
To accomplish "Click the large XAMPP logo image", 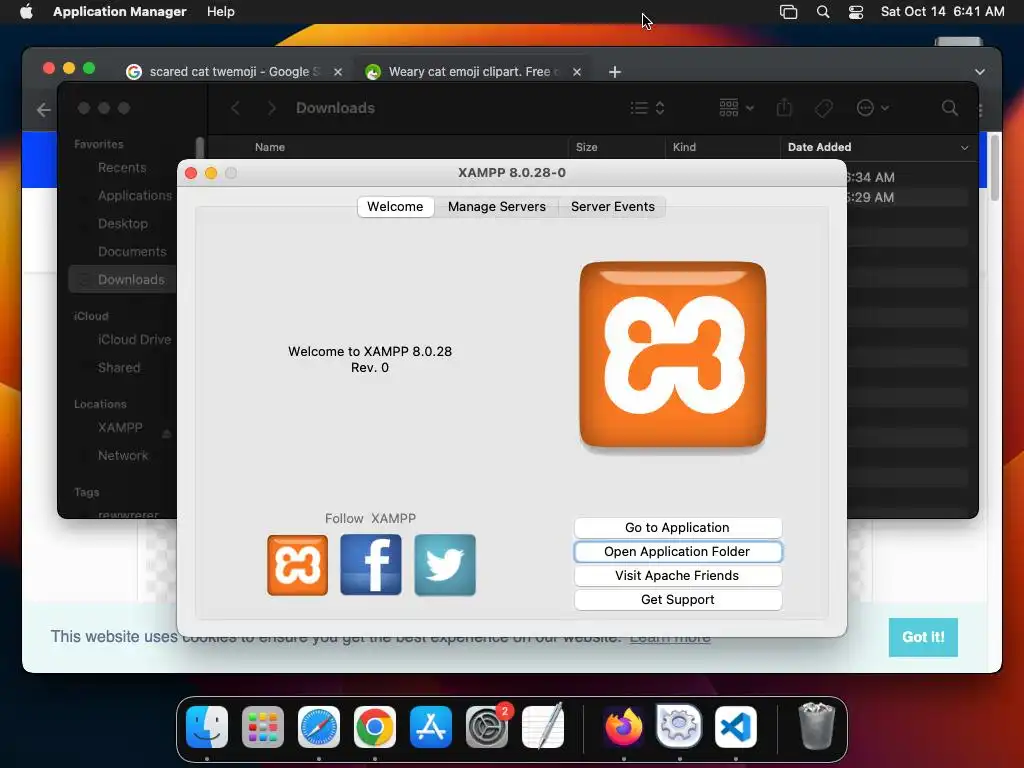I will pos(673,355).
